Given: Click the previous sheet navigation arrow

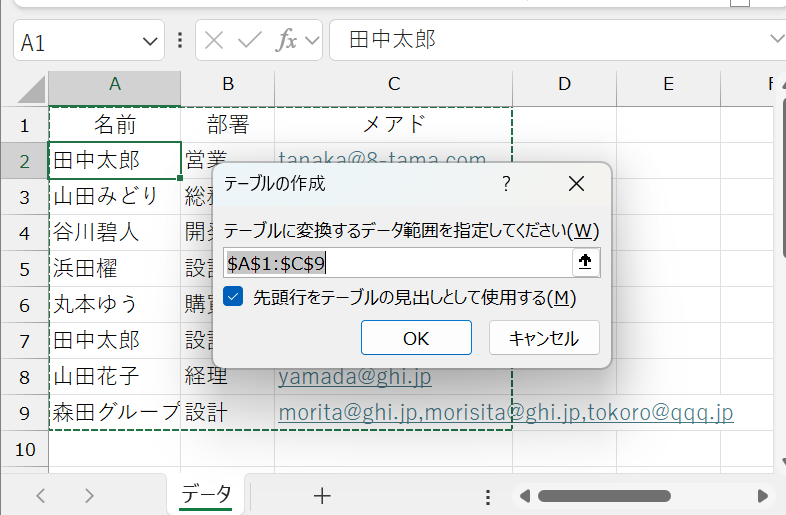Looking at the screenshot, I should (41, 495).
